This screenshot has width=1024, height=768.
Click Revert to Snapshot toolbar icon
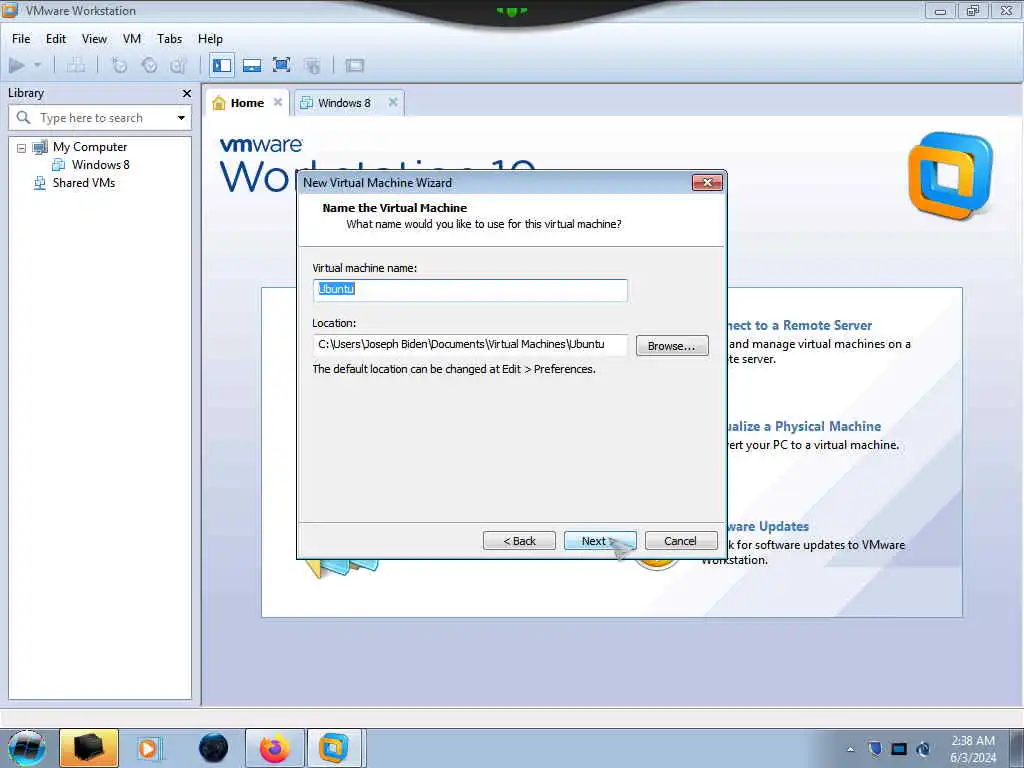pyautogui.click(x=149, y=65)
